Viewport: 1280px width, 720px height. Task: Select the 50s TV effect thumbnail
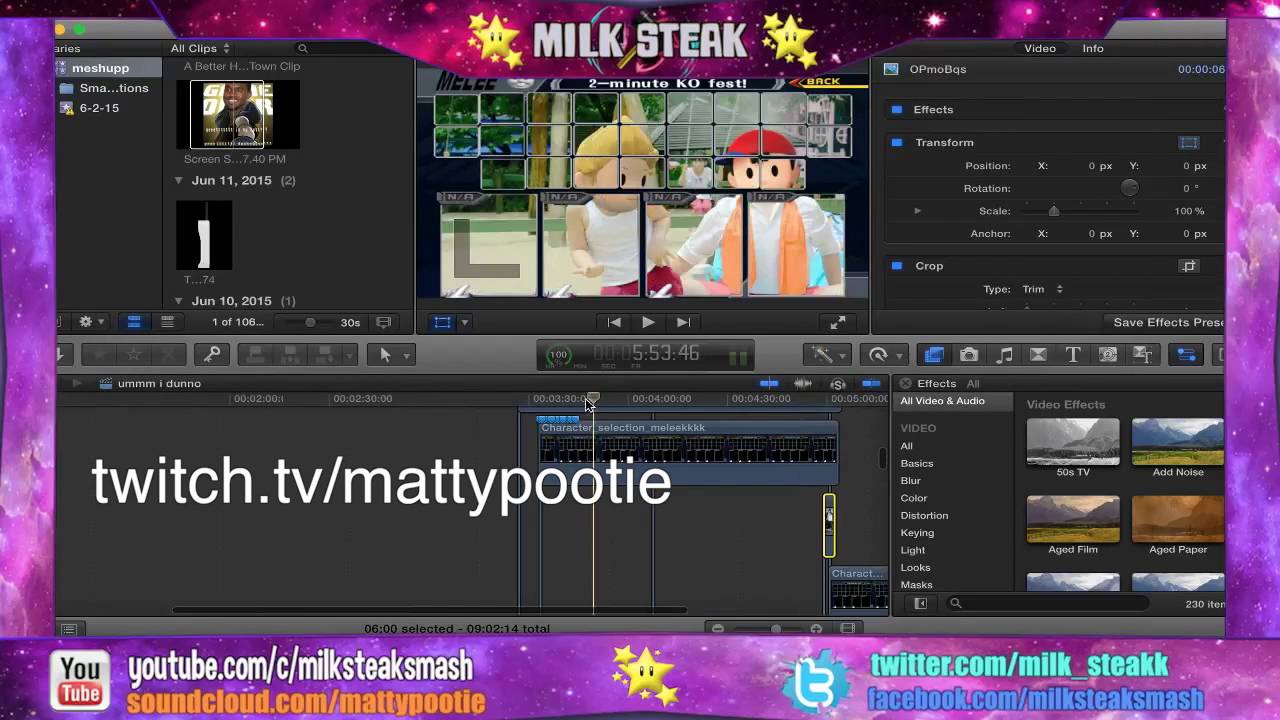[x=1073, y=442]
